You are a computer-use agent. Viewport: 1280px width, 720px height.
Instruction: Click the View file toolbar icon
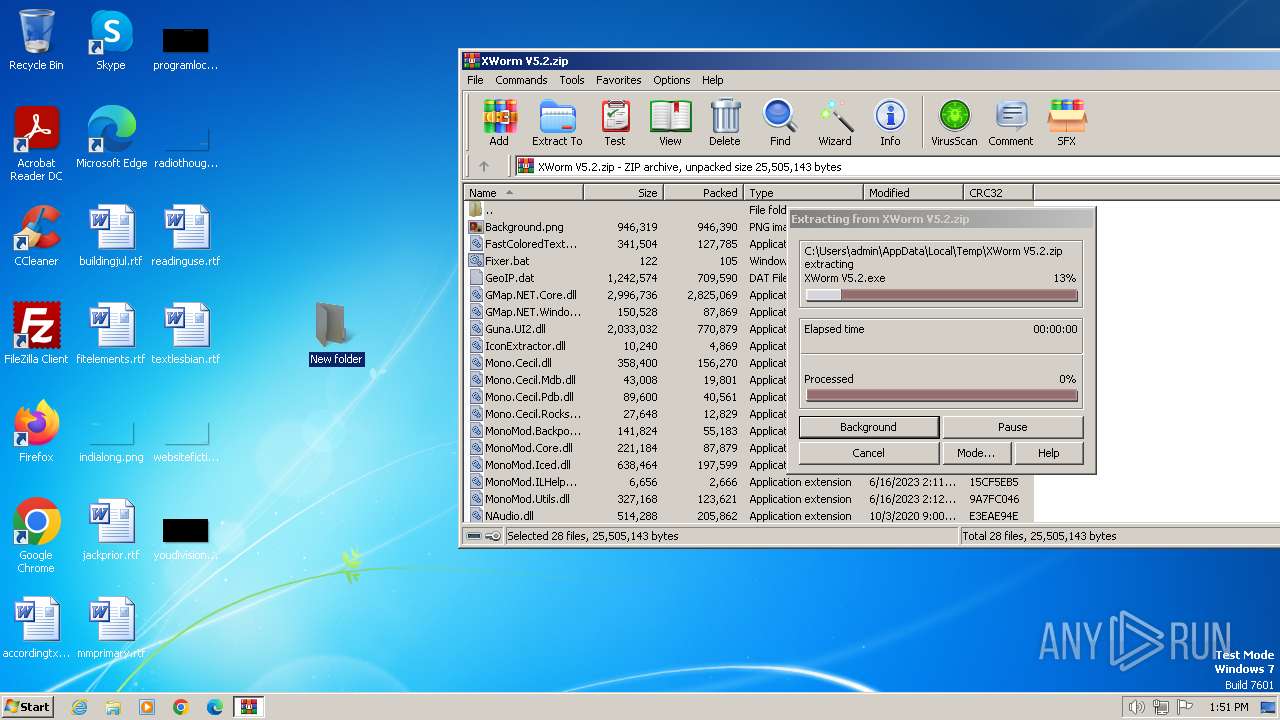pos(670,123)
